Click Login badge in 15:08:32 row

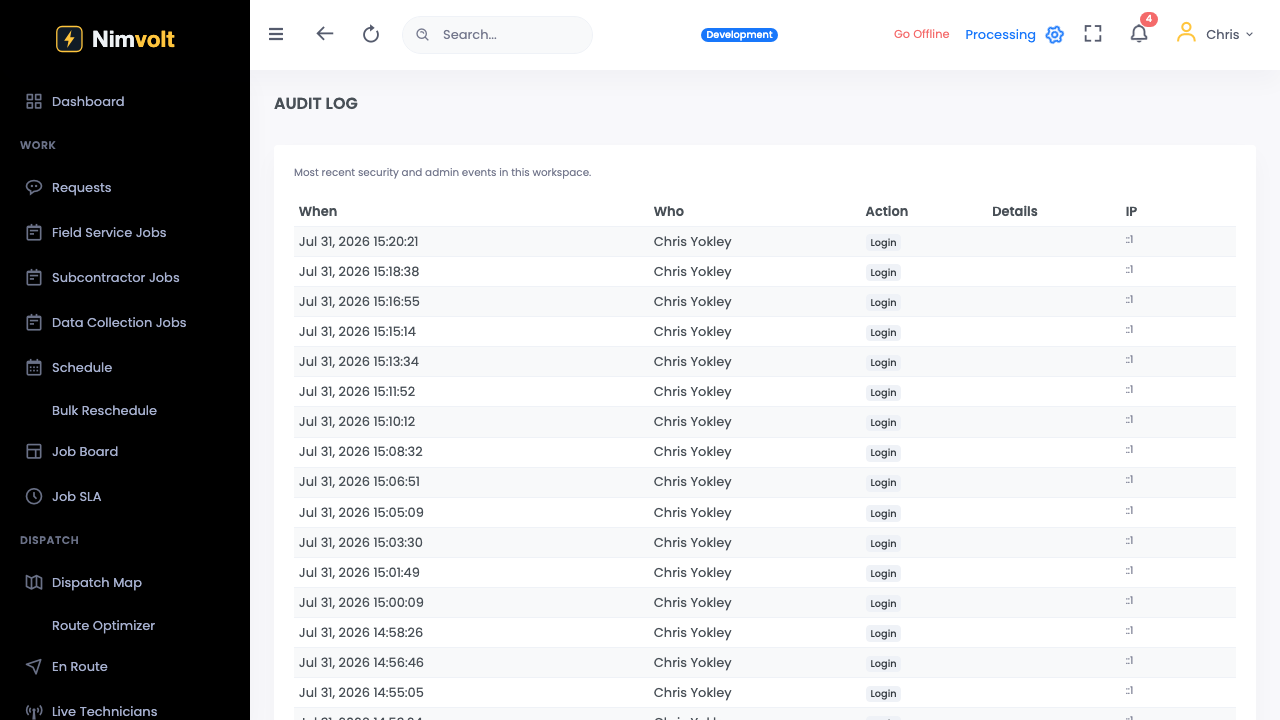click(883, 452)
